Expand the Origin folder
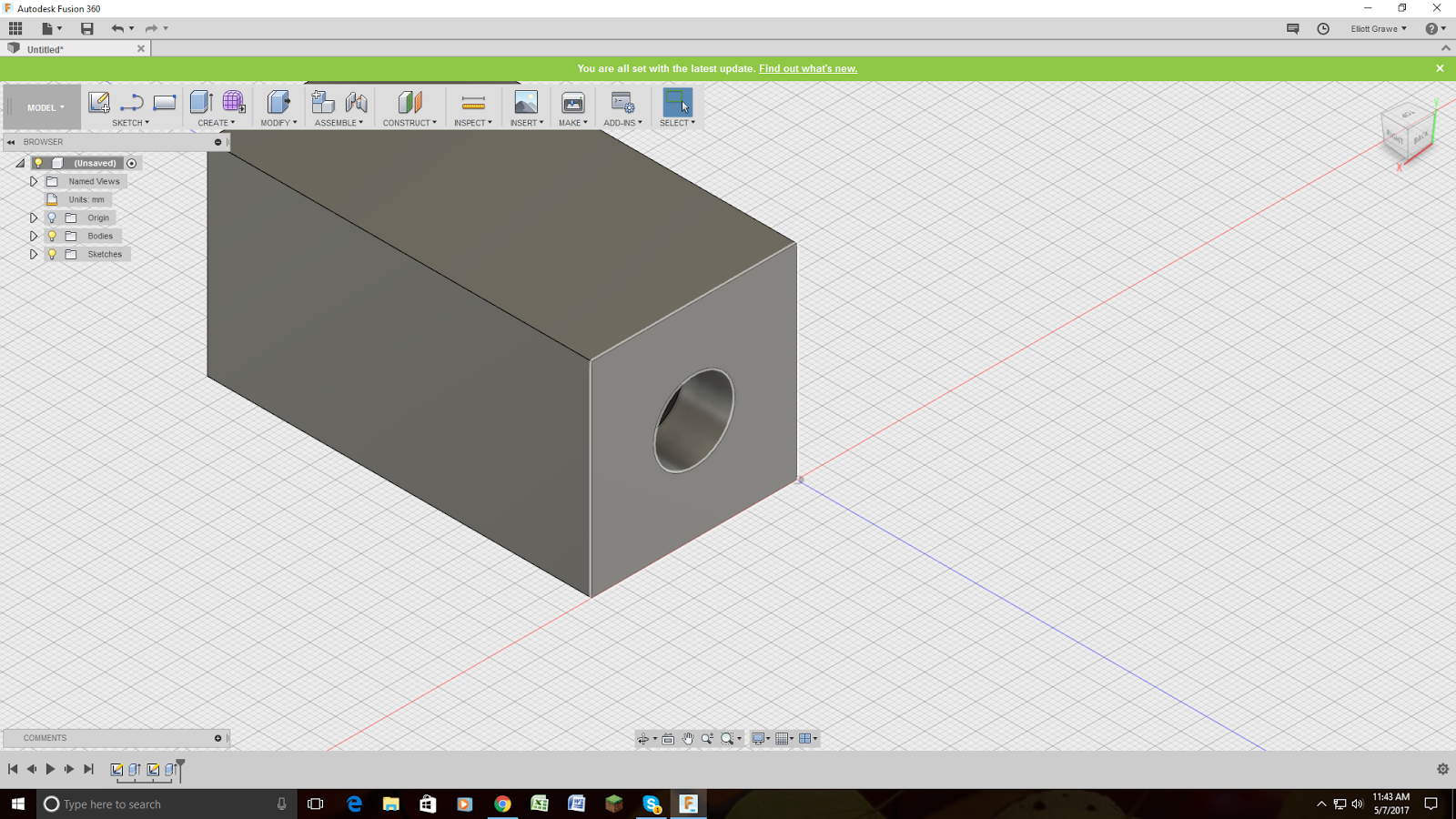The image size is (1456, 819). (34, 217)
